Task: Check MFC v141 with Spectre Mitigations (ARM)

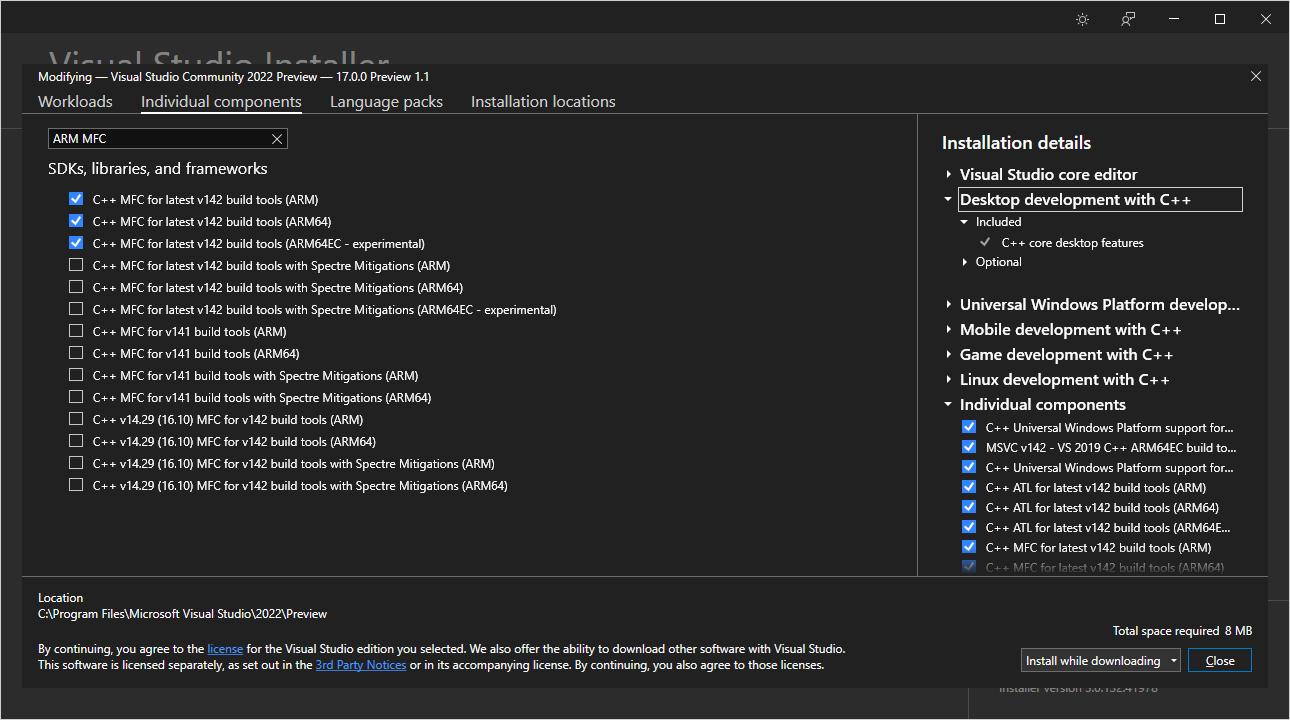Action: pos(76,376)
